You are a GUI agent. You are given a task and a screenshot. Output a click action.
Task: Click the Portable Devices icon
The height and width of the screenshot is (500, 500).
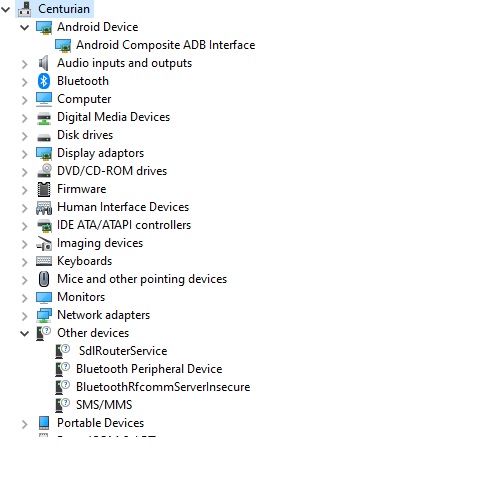coord(44,423)
